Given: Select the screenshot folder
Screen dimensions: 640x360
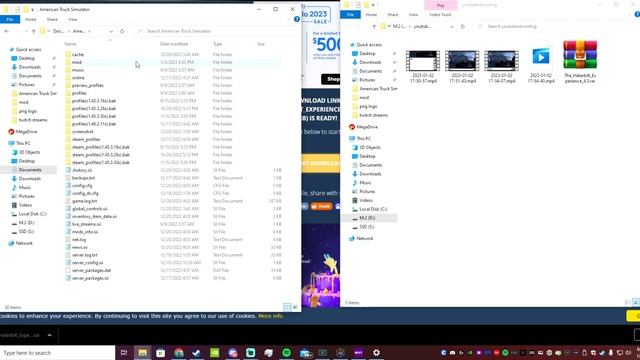Looking at the screenshot, I should coord(82,131).
